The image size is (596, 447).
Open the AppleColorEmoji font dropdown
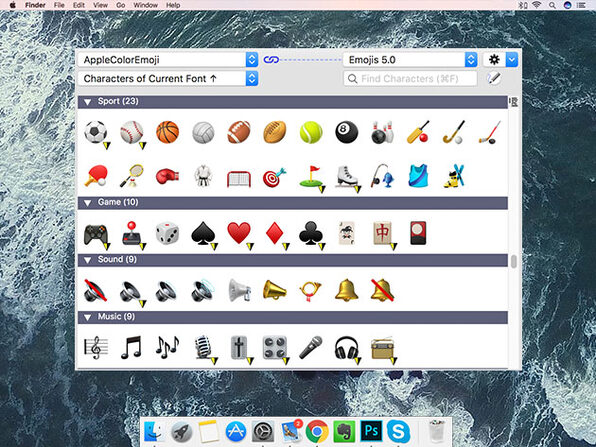tap(168, 60)
